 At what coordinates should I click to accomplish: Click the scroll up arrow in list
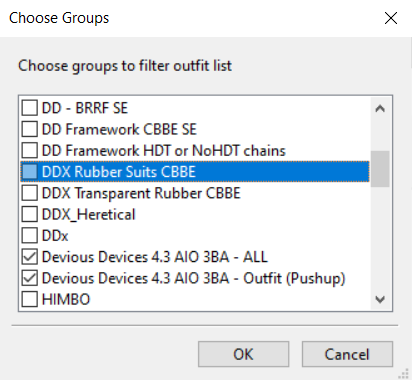tap(380, 108)
